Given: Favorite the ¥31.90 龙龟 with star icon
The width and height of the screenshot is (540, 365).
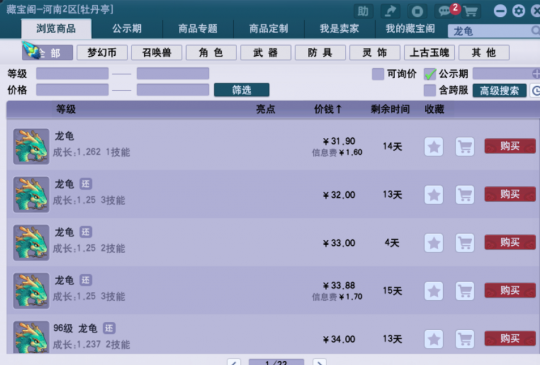Looking at the screenshot, I should (x=434, y=147).
